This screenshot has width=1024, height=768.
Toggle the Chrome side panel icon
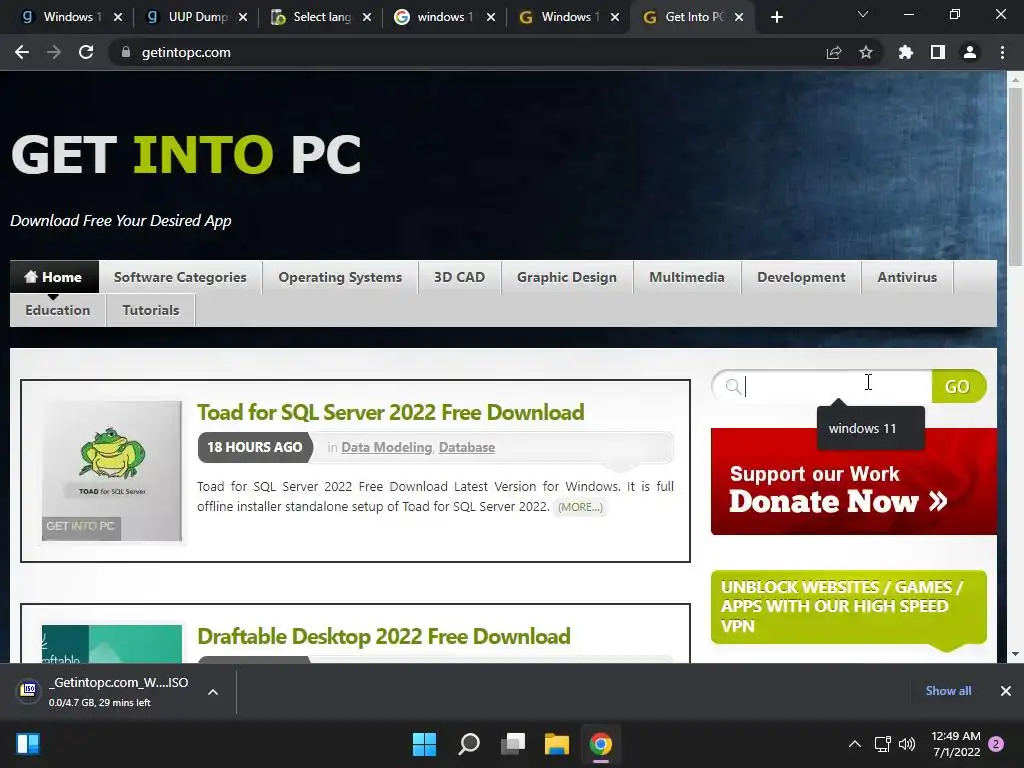click(x=938, y=52)
